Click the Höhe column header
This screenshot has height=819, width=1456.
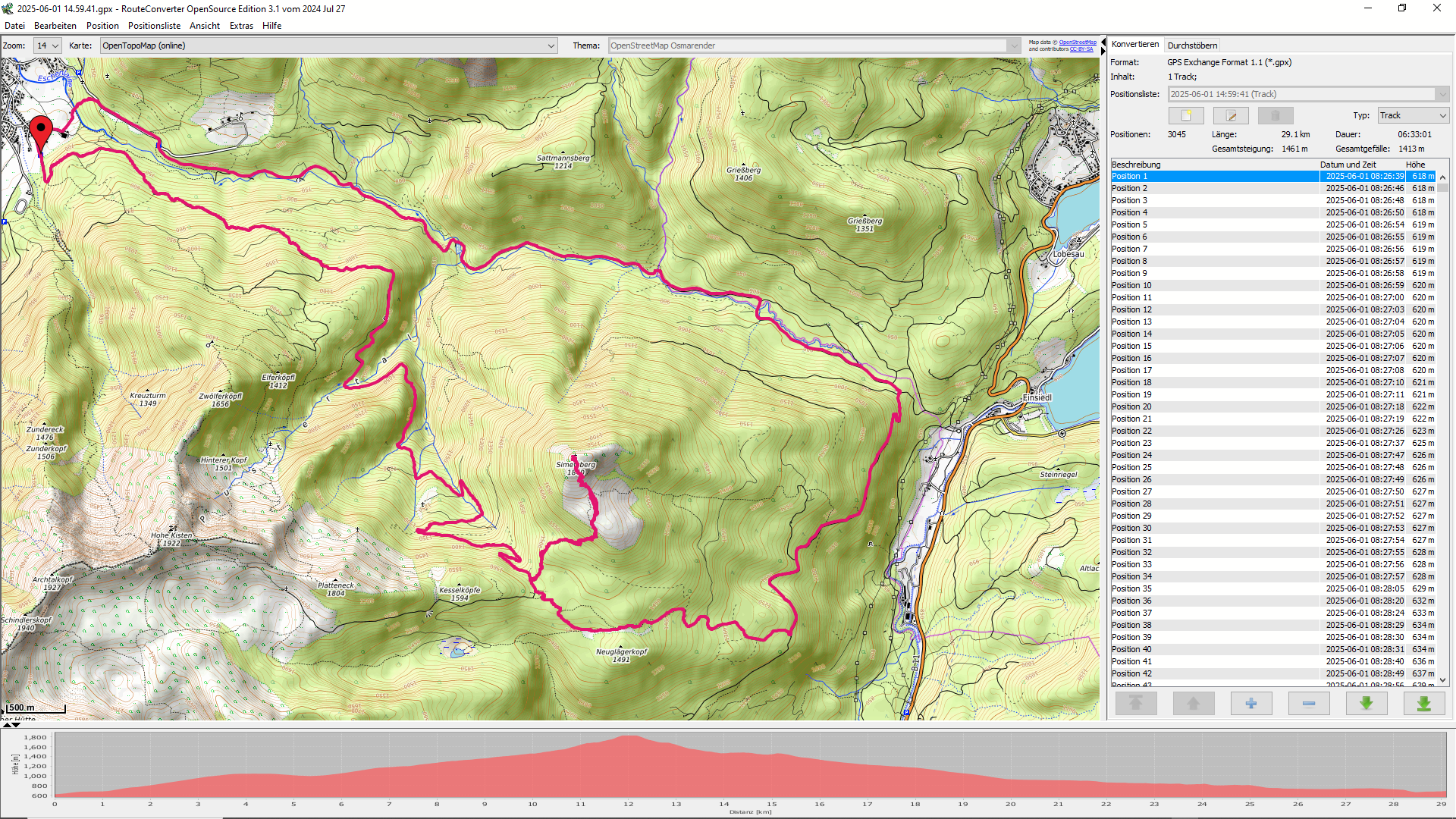coord(1419,165)
